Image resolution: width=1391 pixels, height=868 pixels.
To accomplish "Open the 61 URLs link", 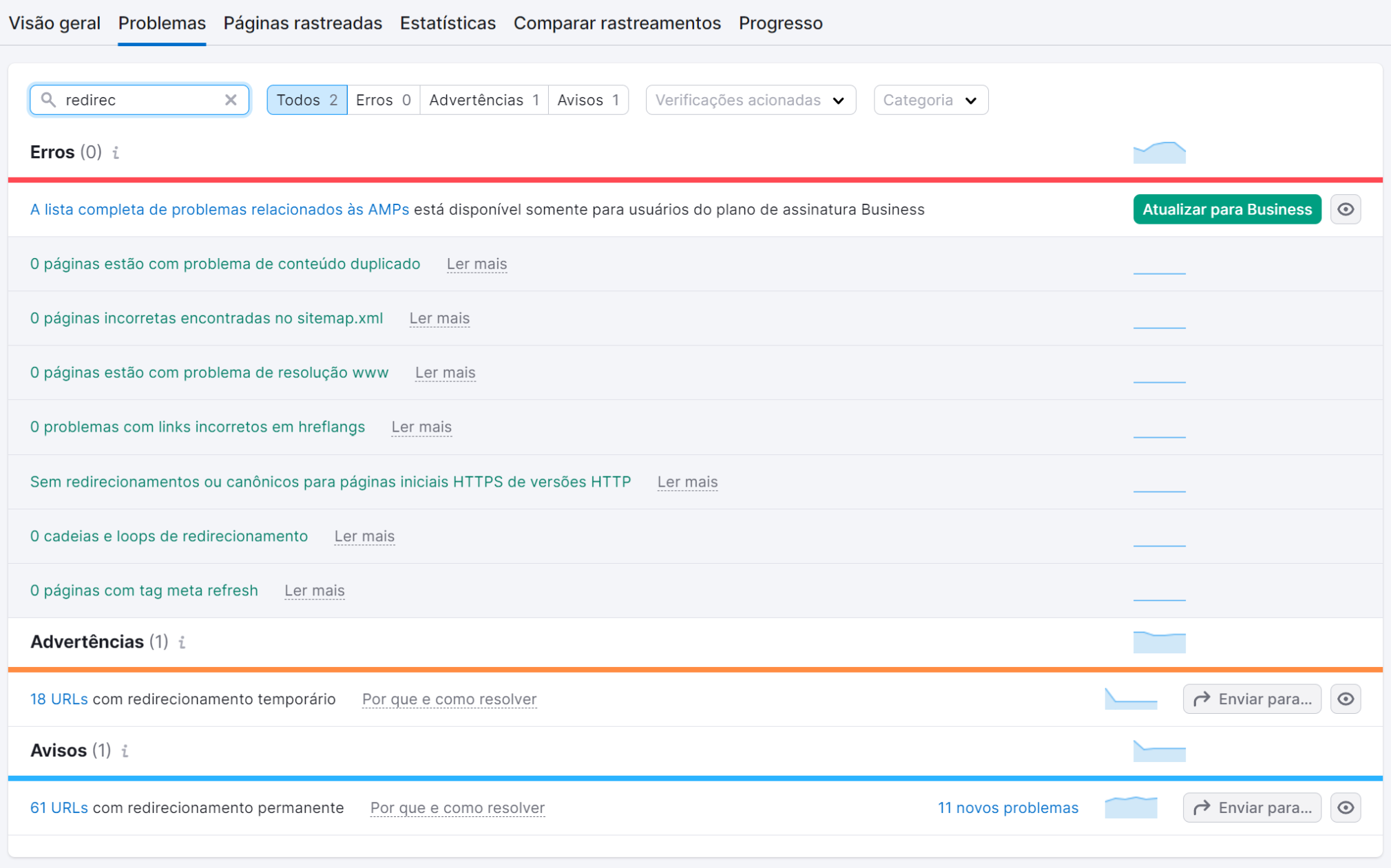I will (59, 807).
